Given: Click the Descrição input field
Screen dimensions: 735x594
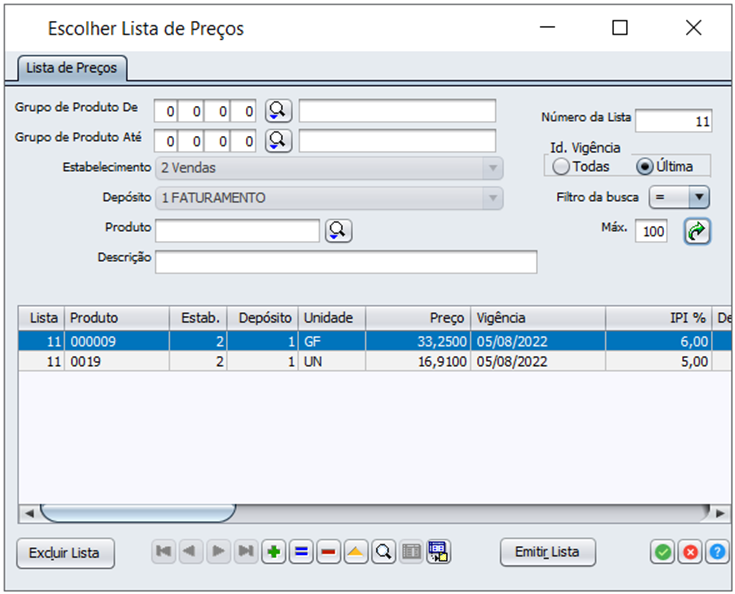Looking at the screenshot, I should pos(346,262).
